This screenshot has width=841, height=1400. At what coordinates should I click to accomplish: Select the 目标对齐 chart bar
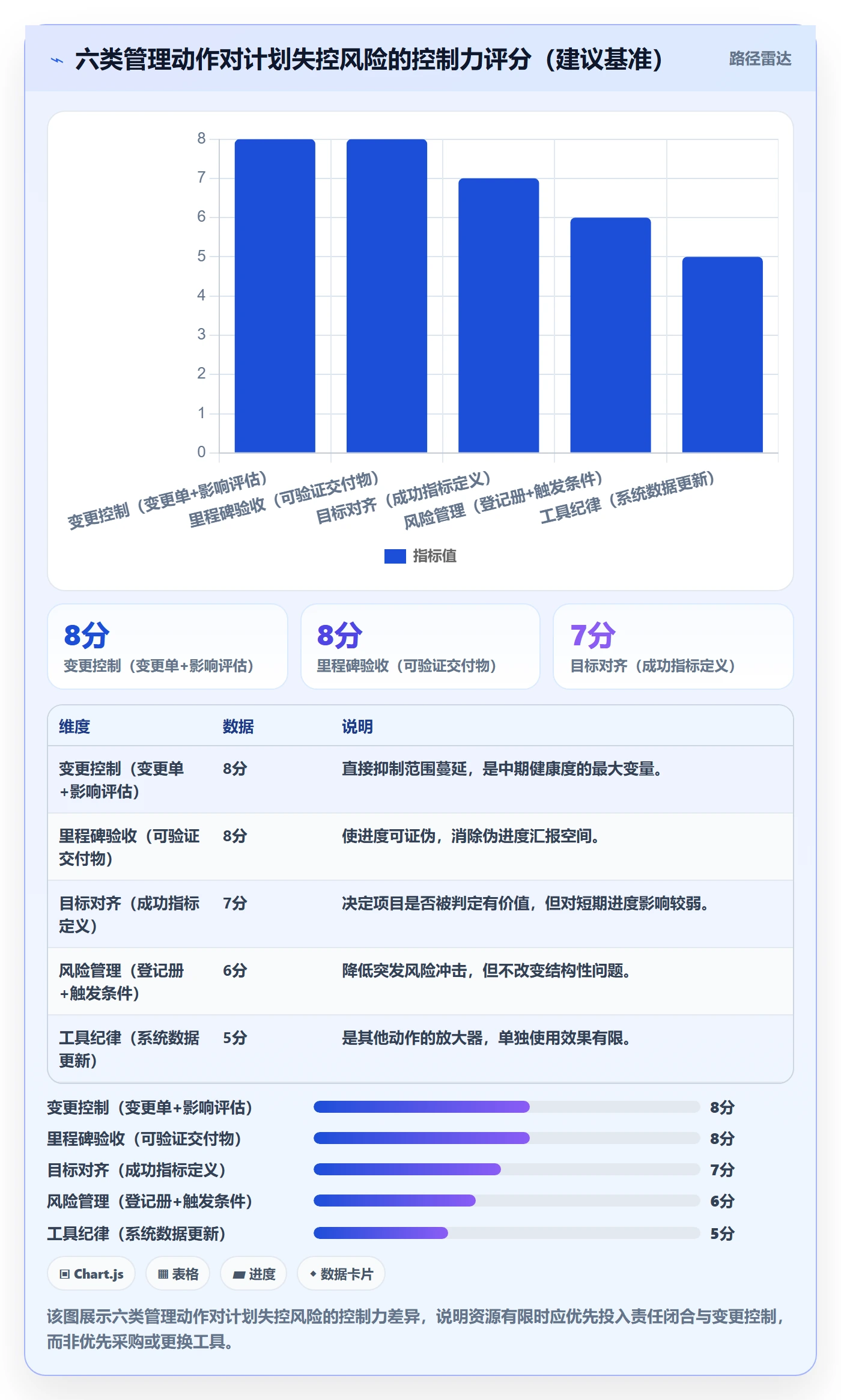(x=499, y=315)
